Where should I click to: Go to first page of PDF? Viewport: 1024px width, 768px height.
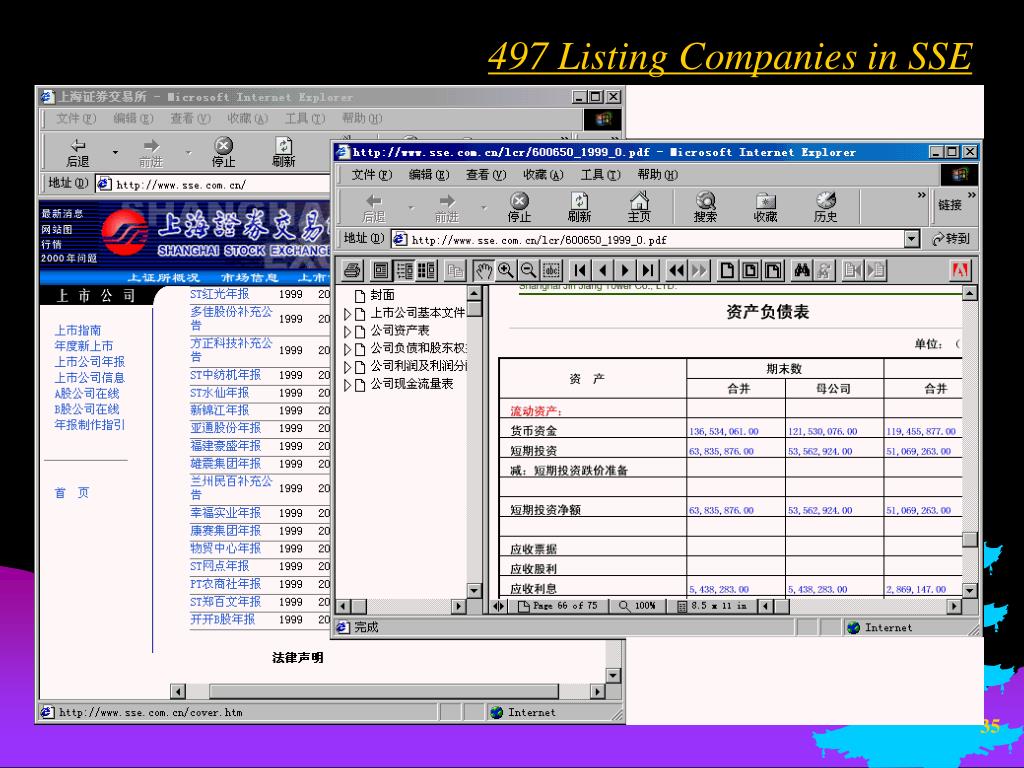580,270
